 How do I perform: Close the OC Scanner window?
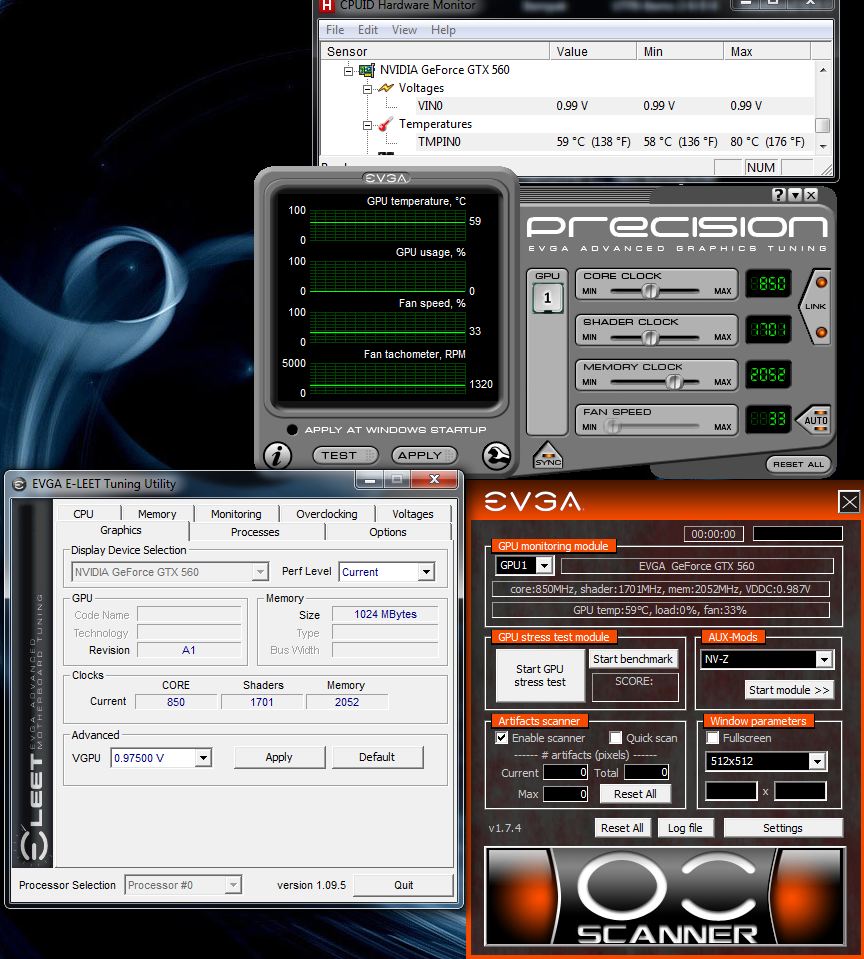(x=849, y=503)
